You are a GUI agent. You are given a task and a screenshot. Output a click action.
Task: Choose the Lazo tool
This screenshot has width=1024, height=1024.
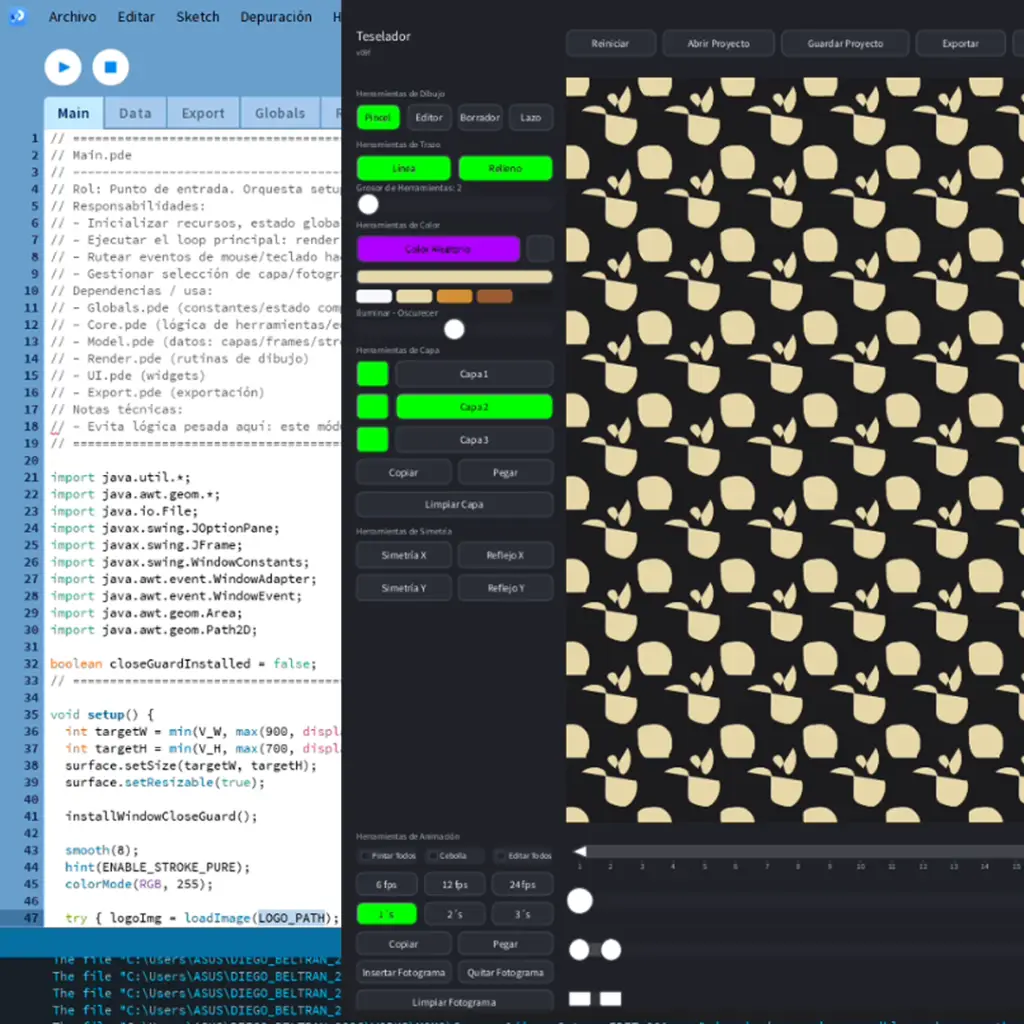pyautogui.click(x=530, y=117)
